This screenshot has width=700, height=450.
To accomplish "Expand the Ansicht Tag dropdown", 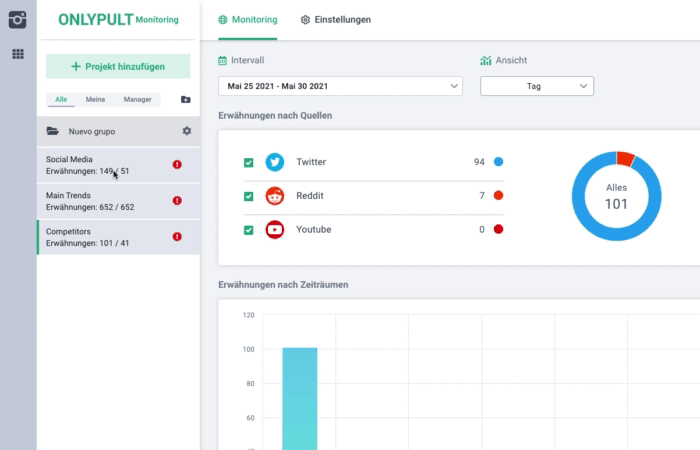I will (x=537, y=86).
